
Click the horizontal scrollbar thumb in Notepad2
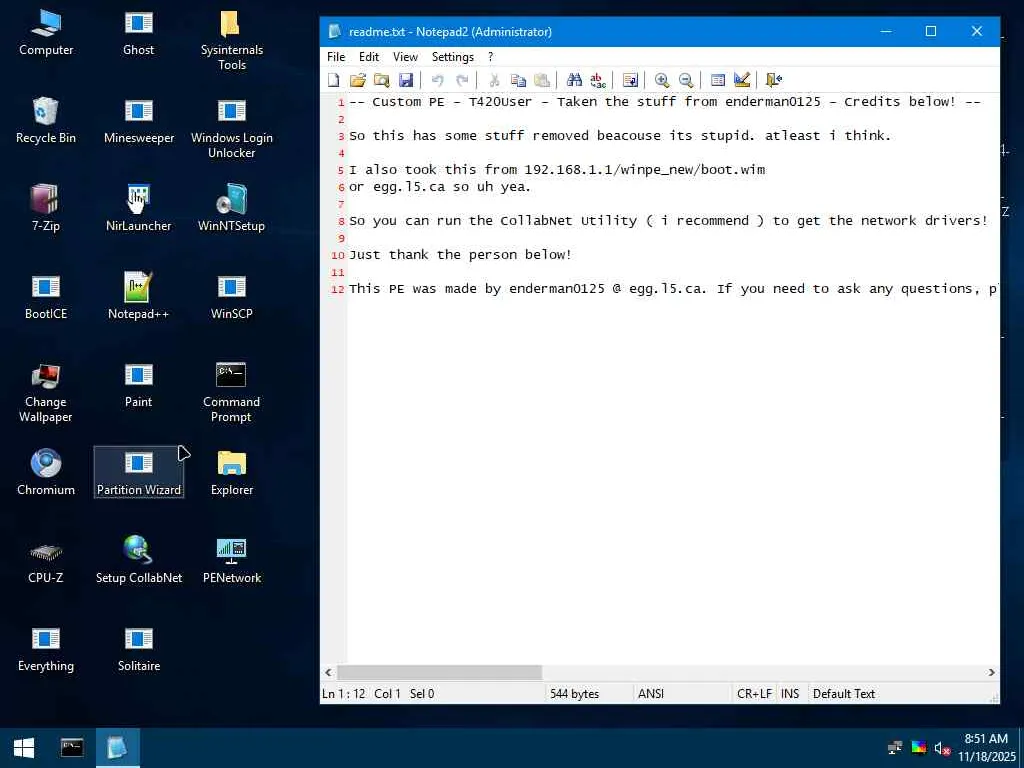coord(439,672)
